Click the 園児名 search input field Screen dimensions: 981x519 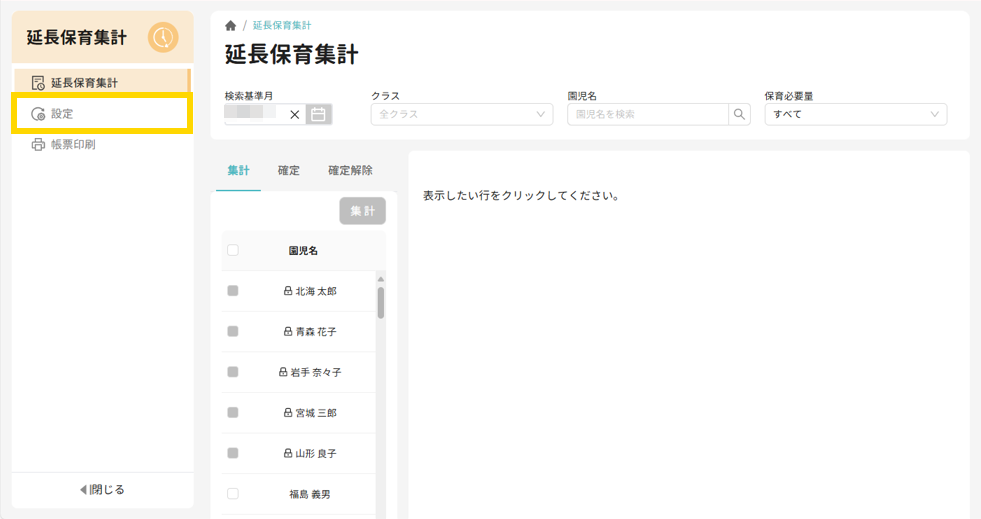[x=647, y=114]
